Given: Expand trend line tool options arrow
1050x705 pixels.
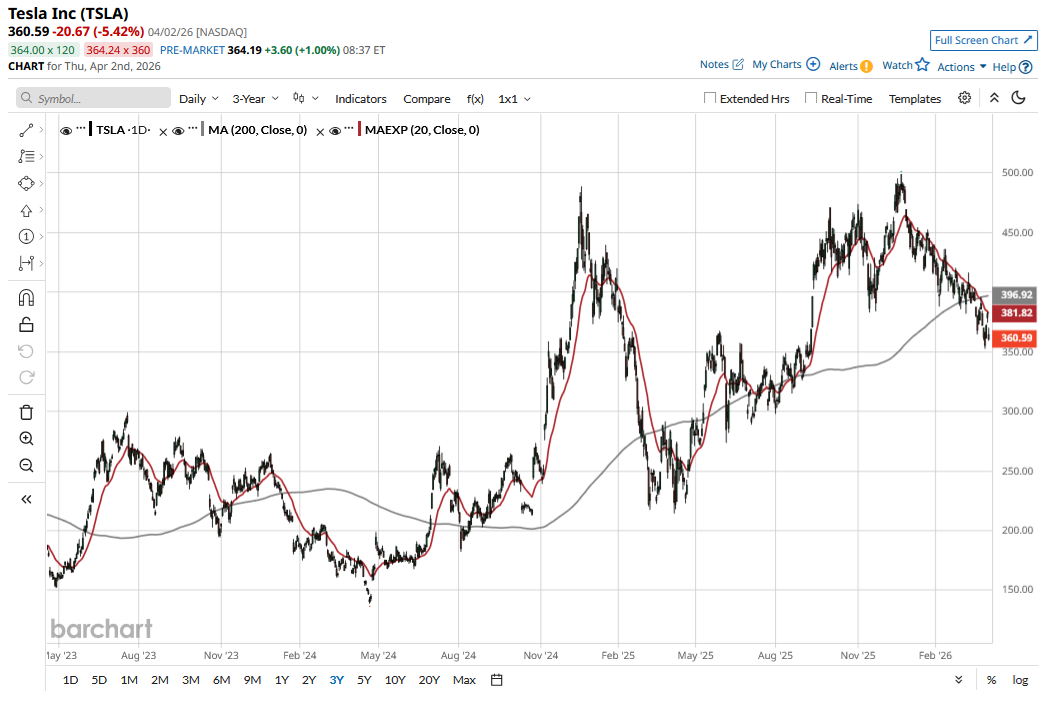Looking at the screenshot, I should tap(42, 130).
